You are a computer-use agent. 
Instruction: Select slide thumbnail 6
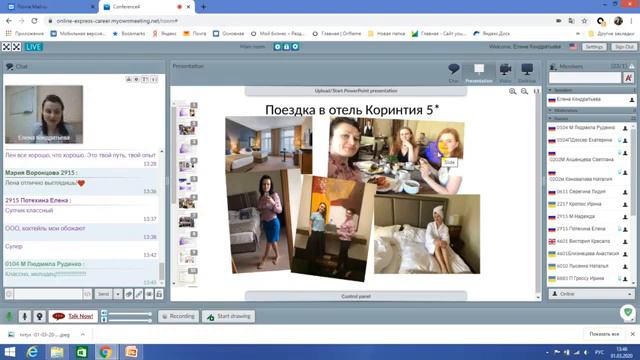click(x=187, y=202)
